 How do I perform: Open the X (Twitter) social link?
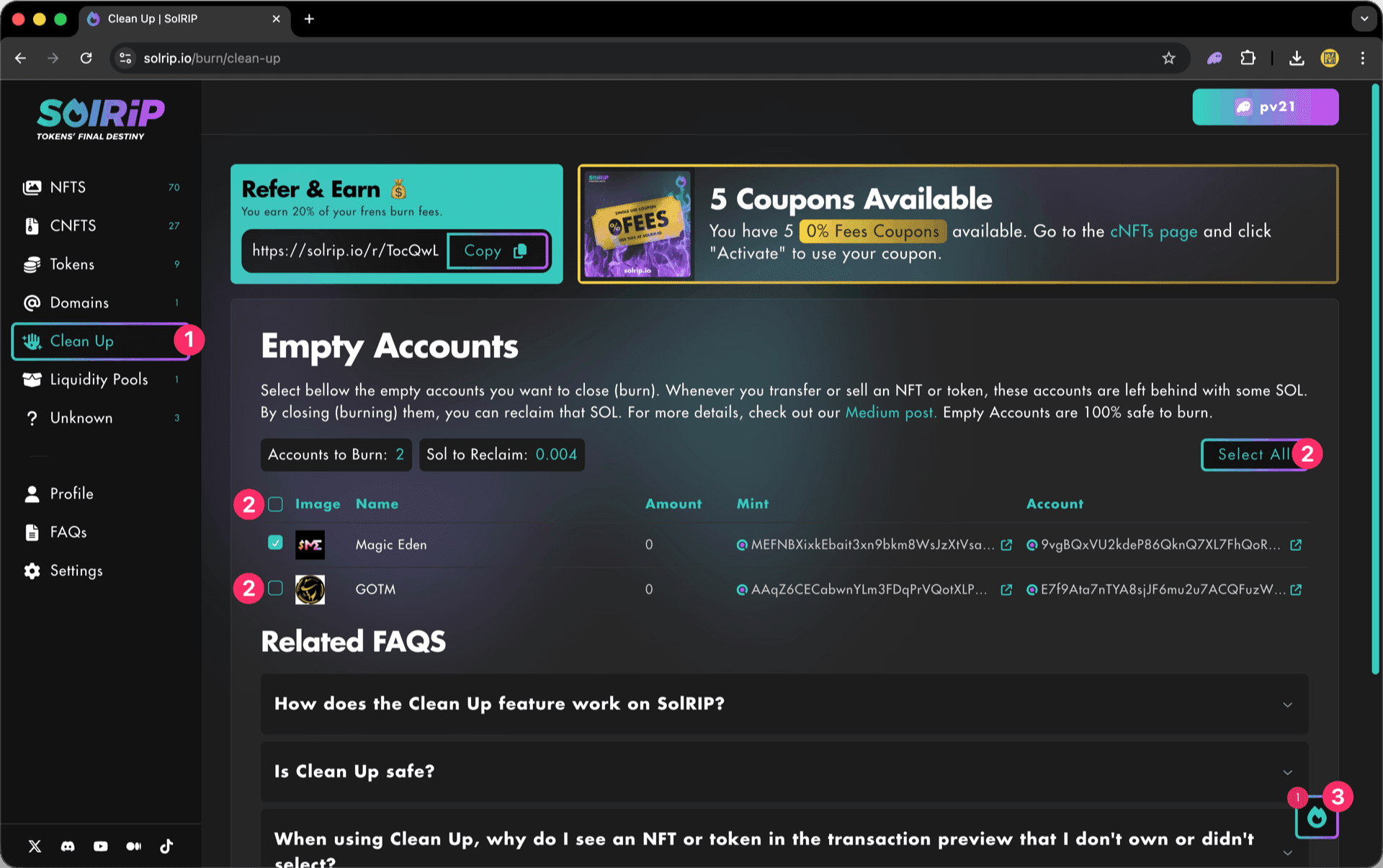click(35, 846)
